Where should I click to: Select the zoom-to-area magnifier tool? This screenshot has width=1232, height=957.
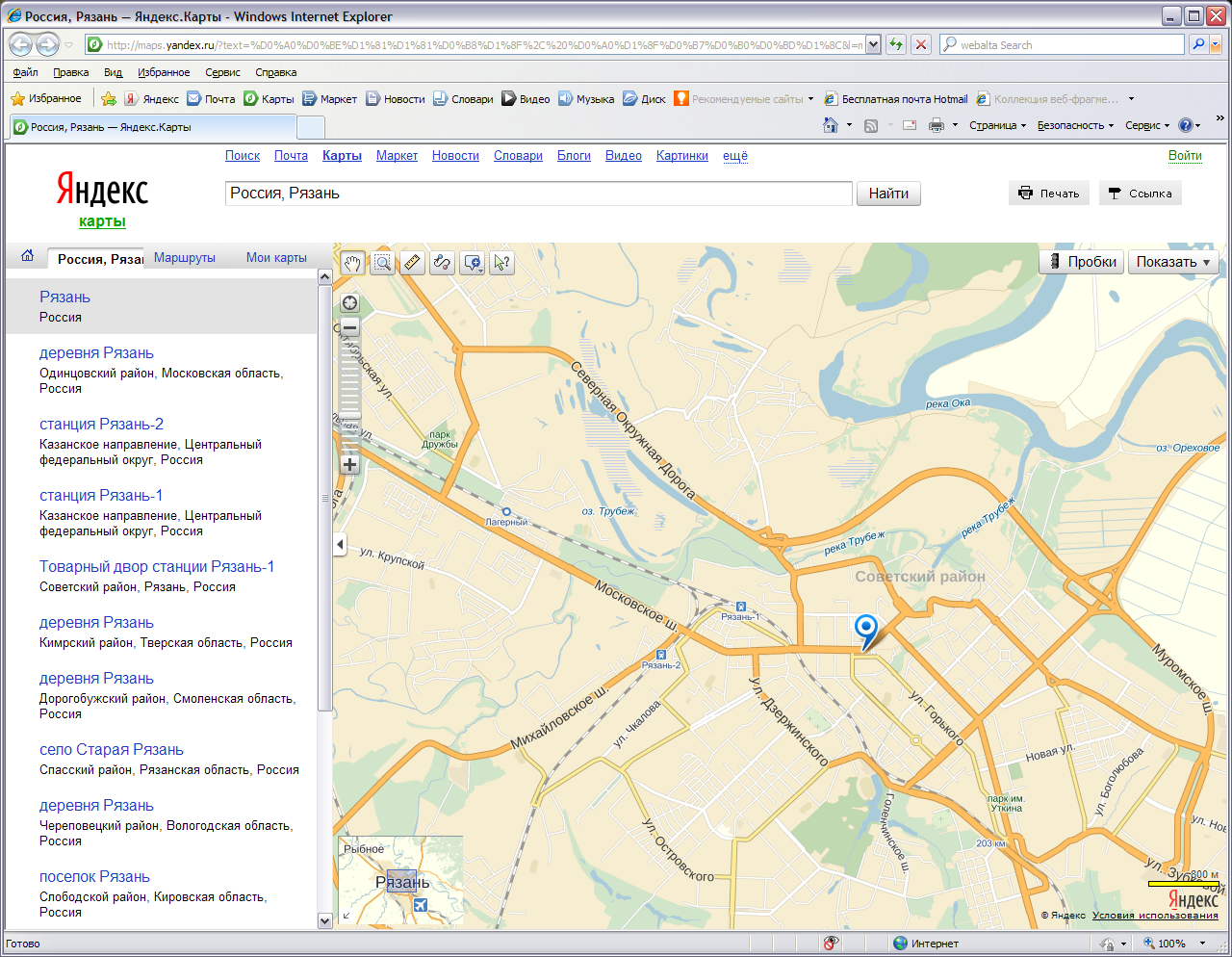(x=383, y=263)
